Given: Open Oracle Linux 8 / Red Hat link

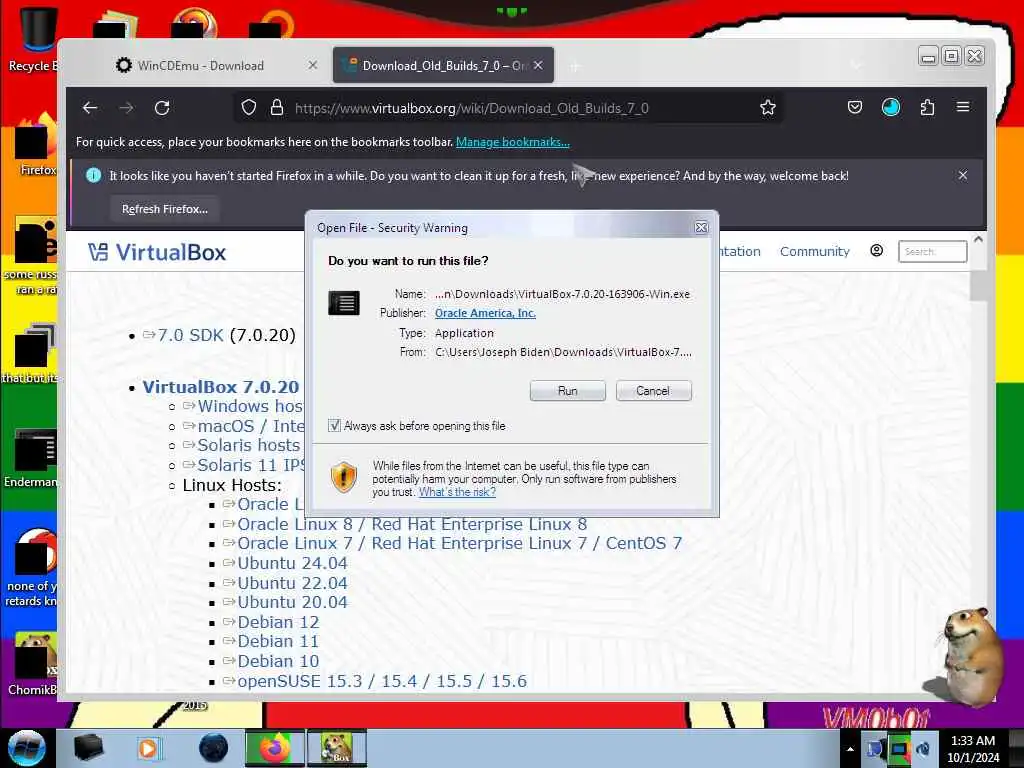Looking at the screenshot, I should click(x=412, y=524).
